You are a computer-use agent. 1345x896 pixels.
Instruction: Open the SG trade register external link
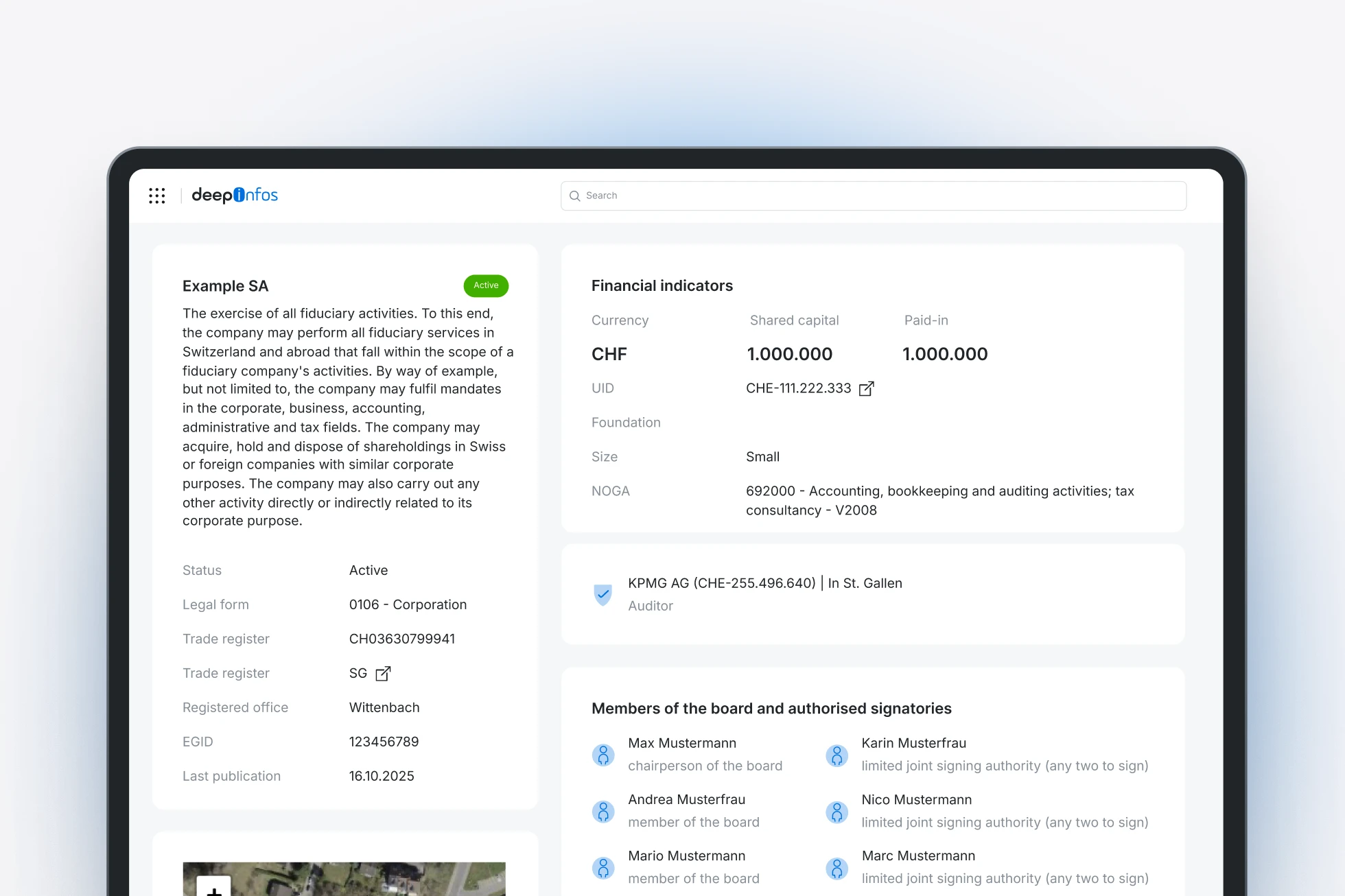(x=383, y=674)
